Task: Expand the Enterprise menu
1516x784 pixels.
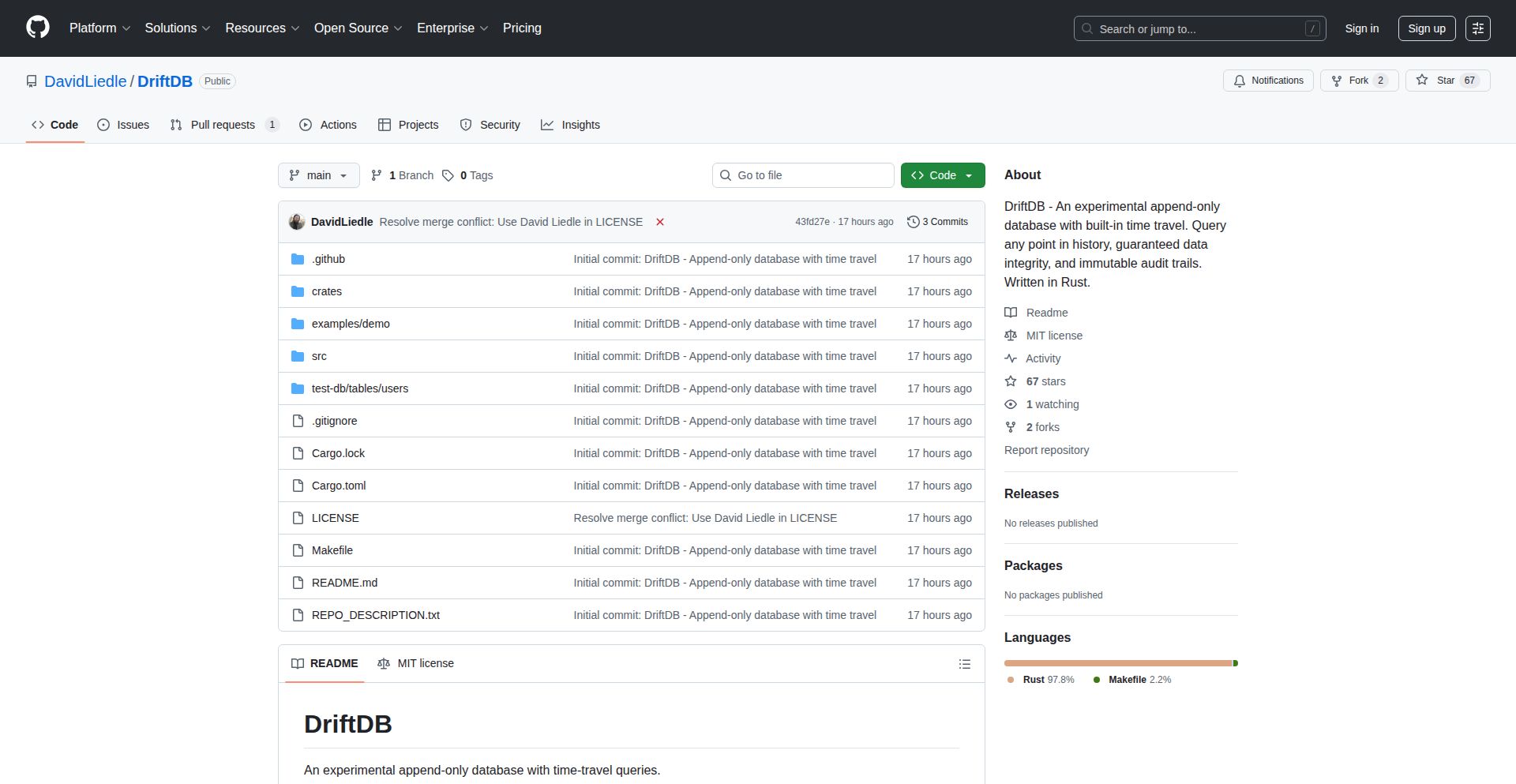Action: point(452,28)
